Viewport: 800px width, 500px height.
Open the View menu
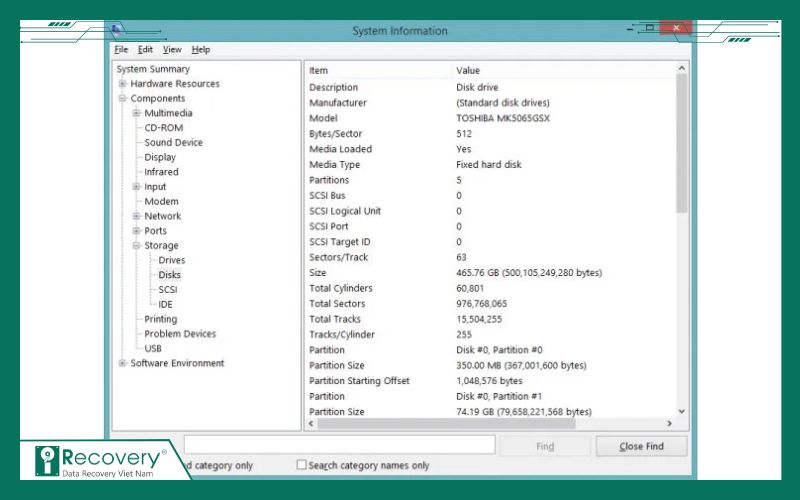172,49
